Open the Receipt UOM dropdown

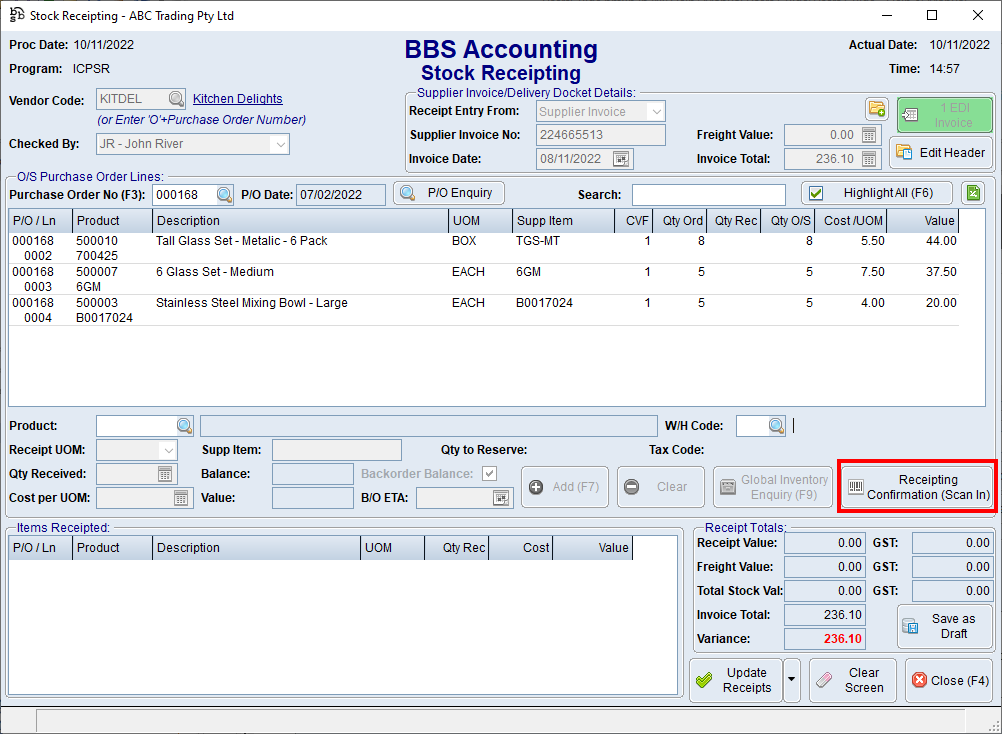pos(166,451)
